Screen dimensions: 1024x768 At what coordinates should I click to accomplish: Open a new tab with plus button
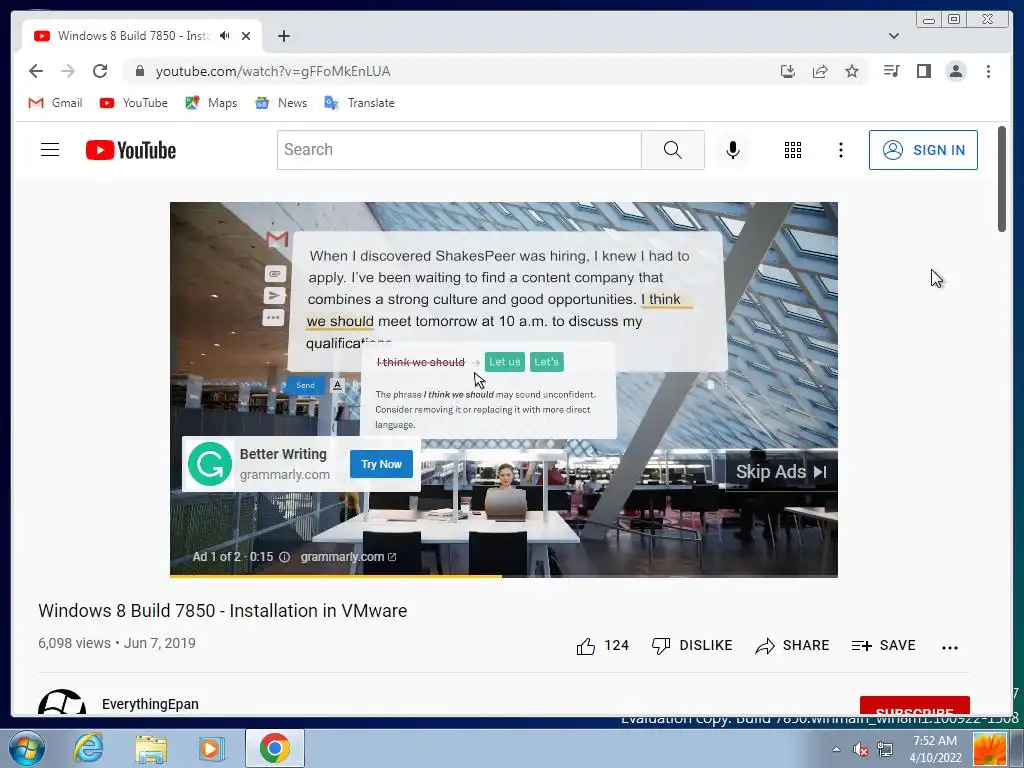[283, 36]
